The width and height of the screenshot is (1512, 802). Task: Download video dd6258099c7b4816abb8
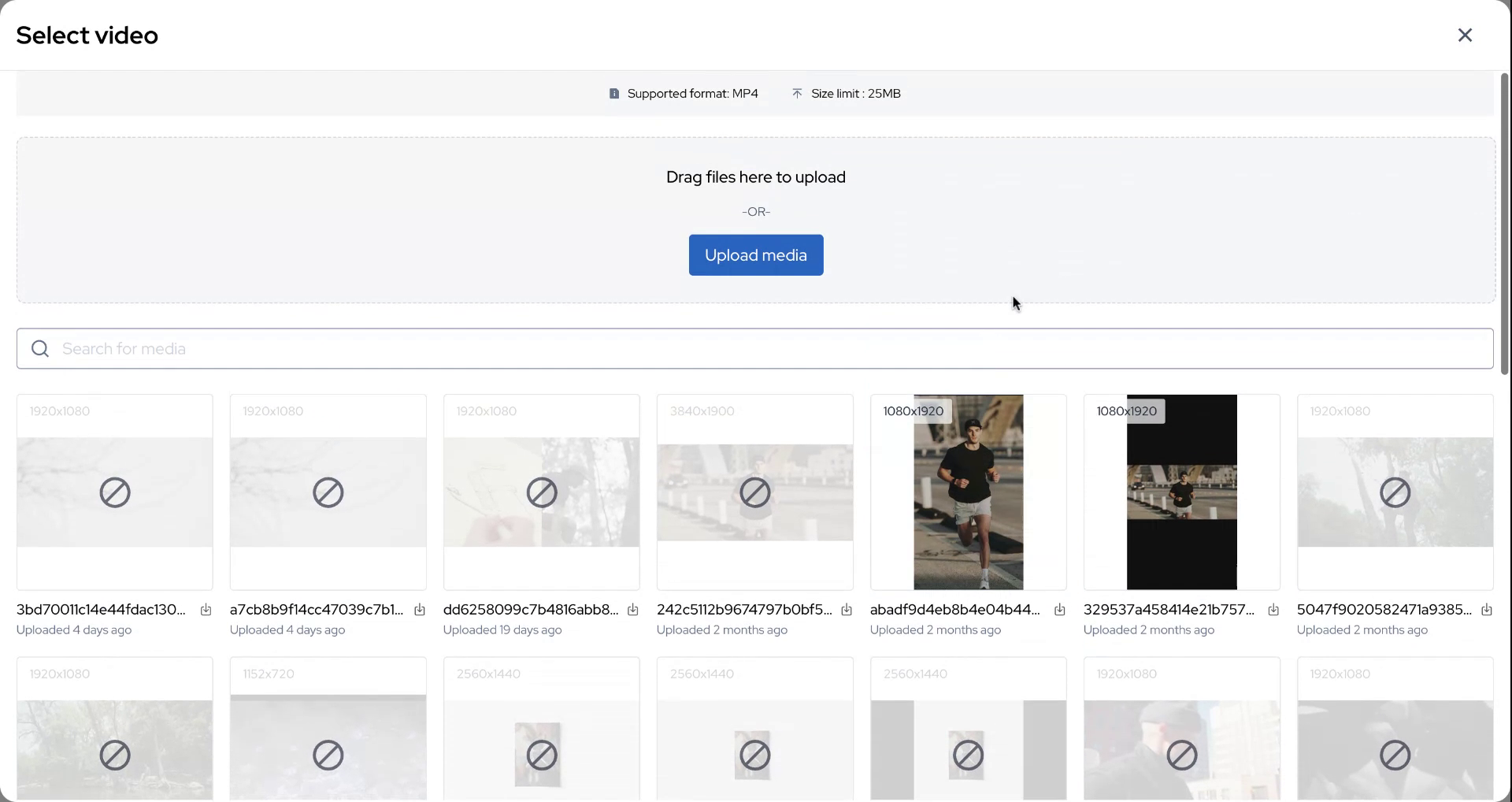click(x=633, y=610)
